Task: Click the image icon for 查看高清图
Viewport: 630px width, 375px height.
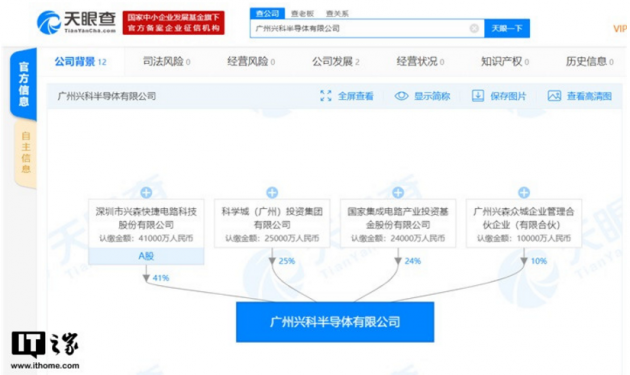Action: [x=554, y=96]
